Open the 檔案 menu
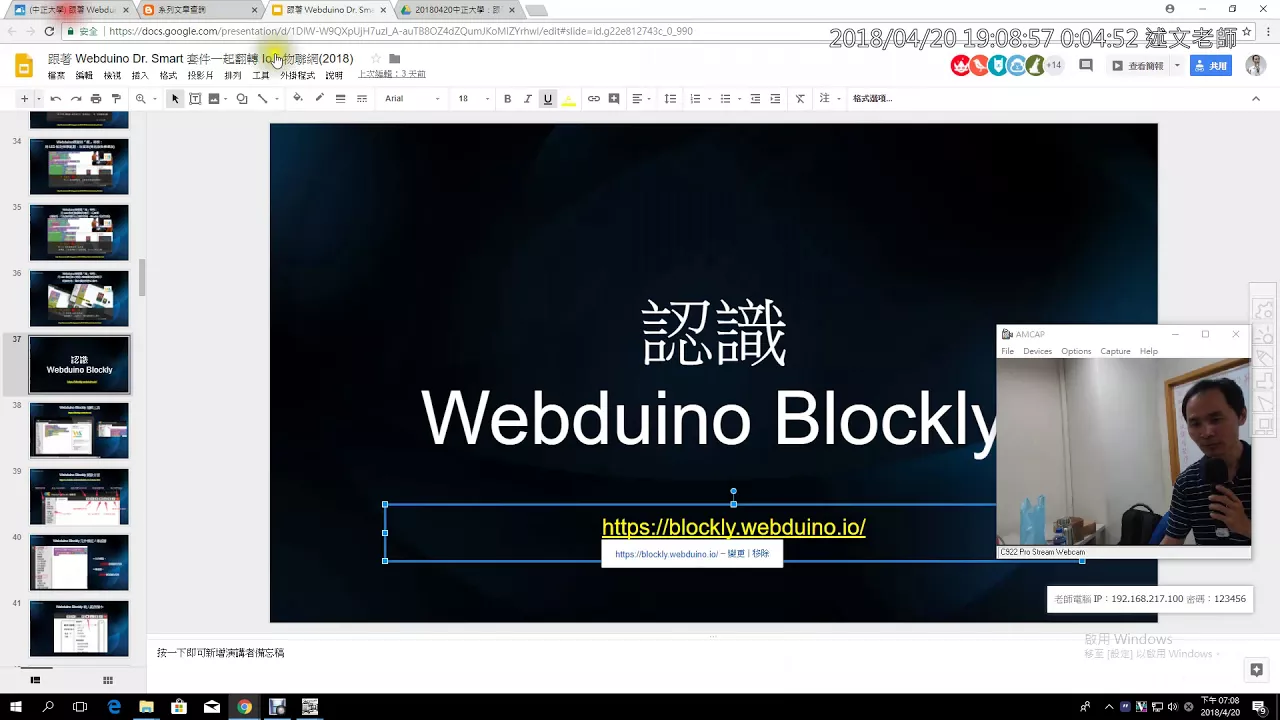This screenshot has height=720, width=1280. click(x=57, y=76)
